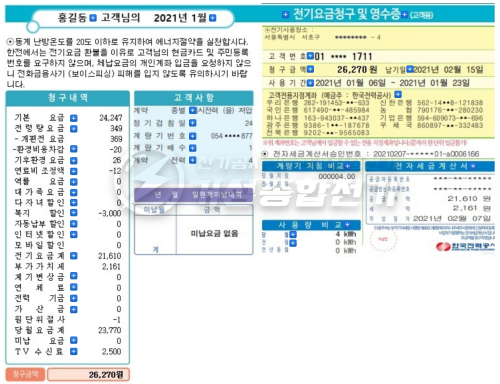Open the plus icon beside 사용기간

tap(310, 82)
